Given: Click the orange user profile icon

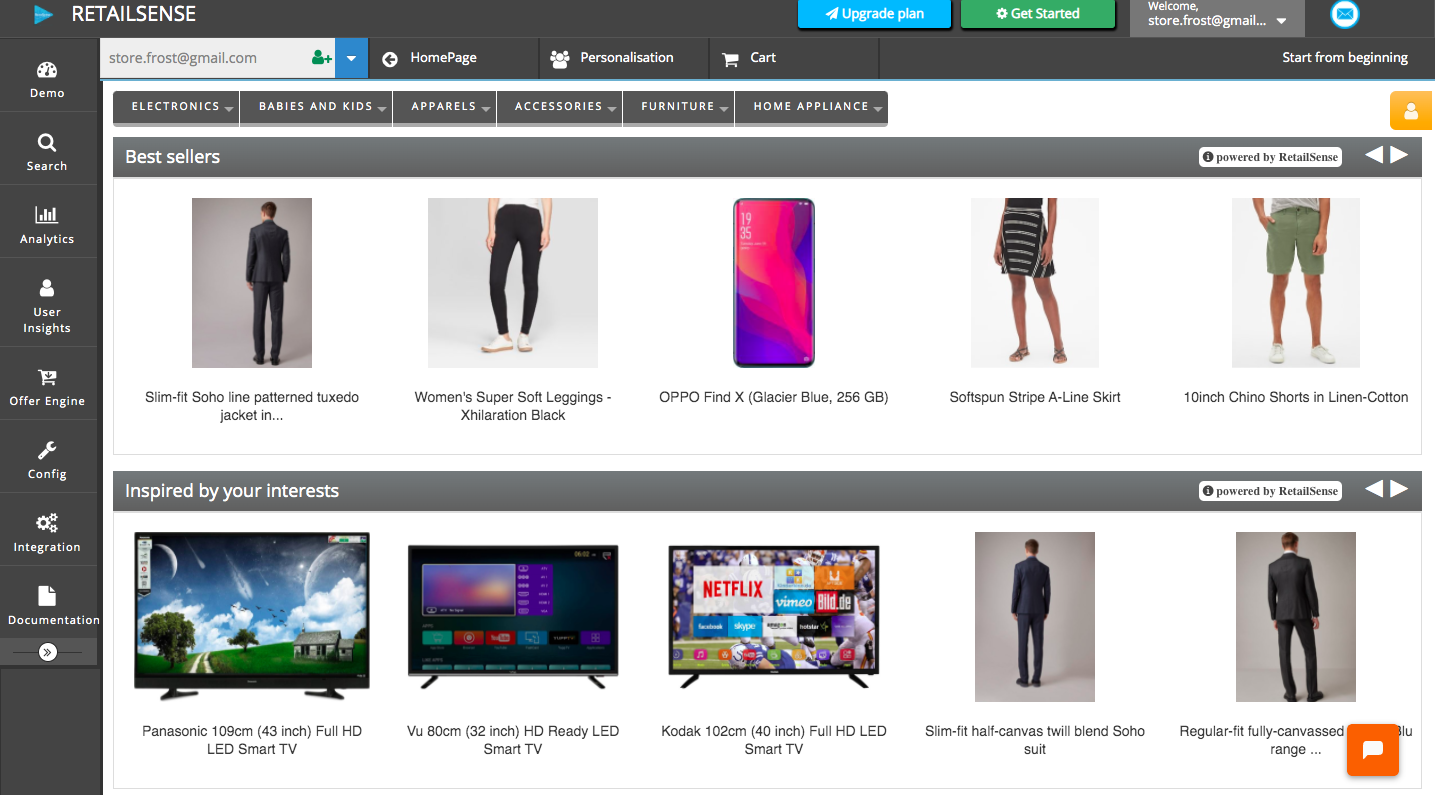Looking at the screenshot, I should [x=1410, y=110].
